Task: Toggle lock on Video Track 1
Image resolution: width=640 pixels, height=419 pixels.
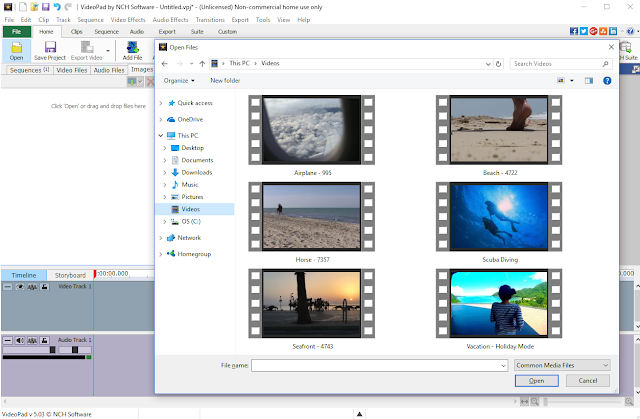Action: [x=44, y=287]
